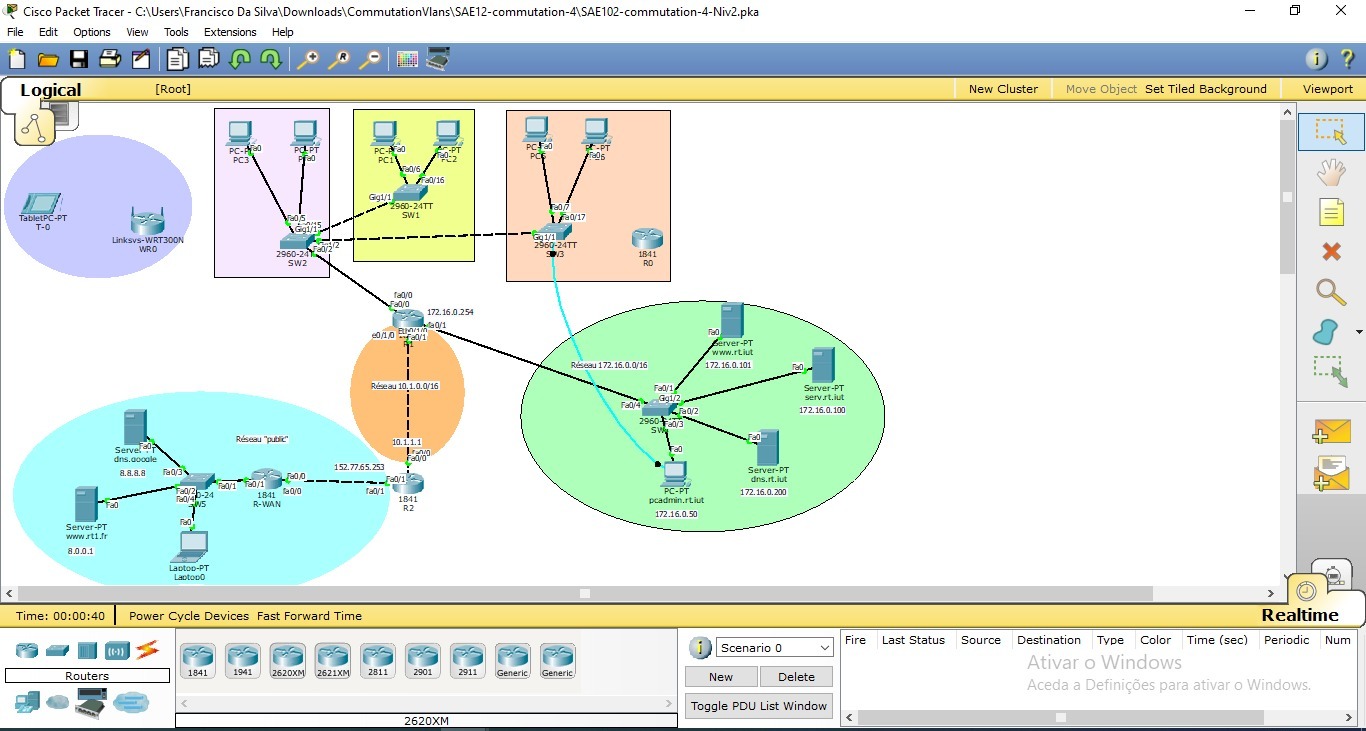Screen dimensions: 1366x731
Task: Click the New Cluster button
Action: point(1003,89)
